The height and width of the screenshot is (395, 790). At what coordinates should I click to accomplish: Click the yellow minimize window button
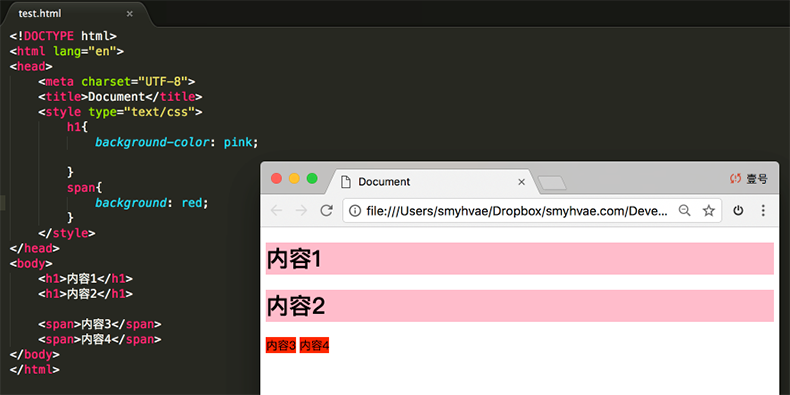click(x=294, y=178)
